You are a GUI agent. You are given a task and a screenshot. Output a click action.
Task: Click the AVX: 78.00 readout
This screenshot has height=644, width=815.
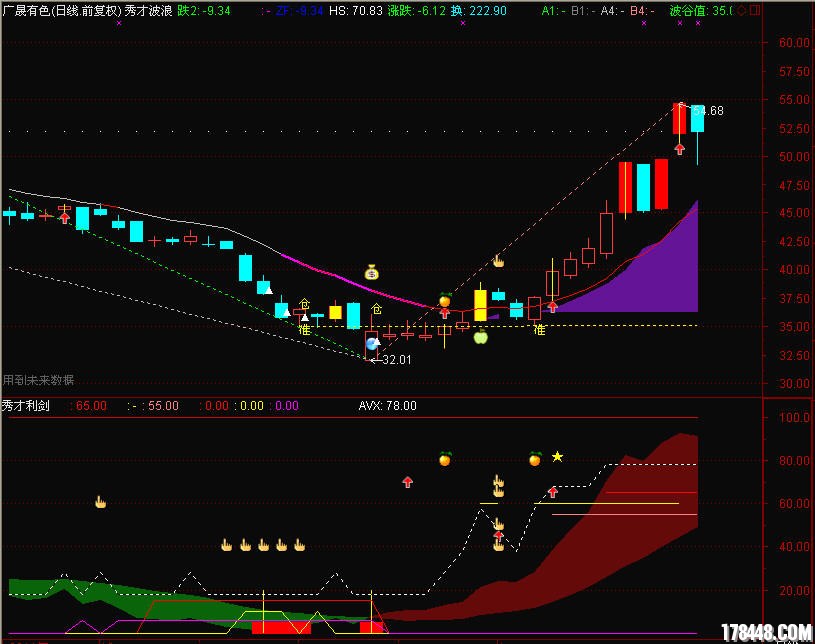(x=387, y=405)
